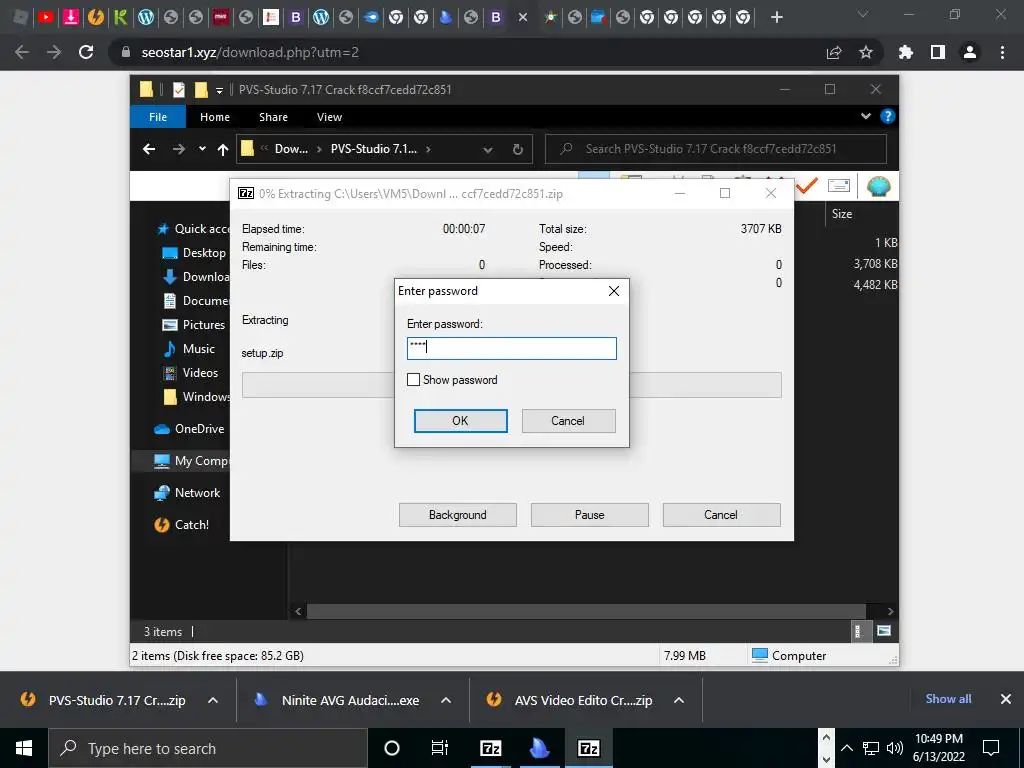This screenshot has height=768, width=1024.
Task: Open Chrome side panel icon
Action: coord(938,52)
